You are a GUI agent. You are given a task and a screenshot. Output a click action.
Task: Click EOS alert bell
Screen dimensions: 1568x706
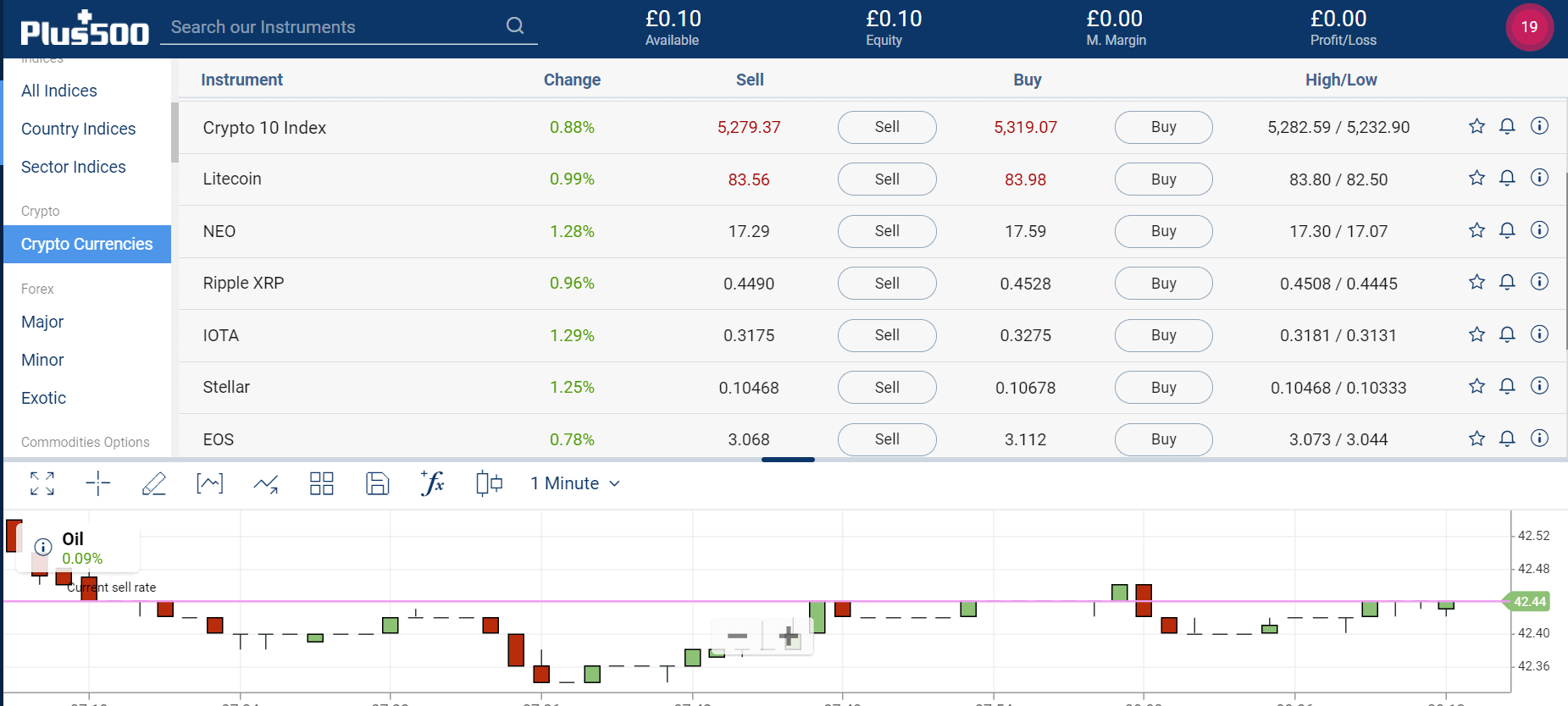click(1507, 438)
